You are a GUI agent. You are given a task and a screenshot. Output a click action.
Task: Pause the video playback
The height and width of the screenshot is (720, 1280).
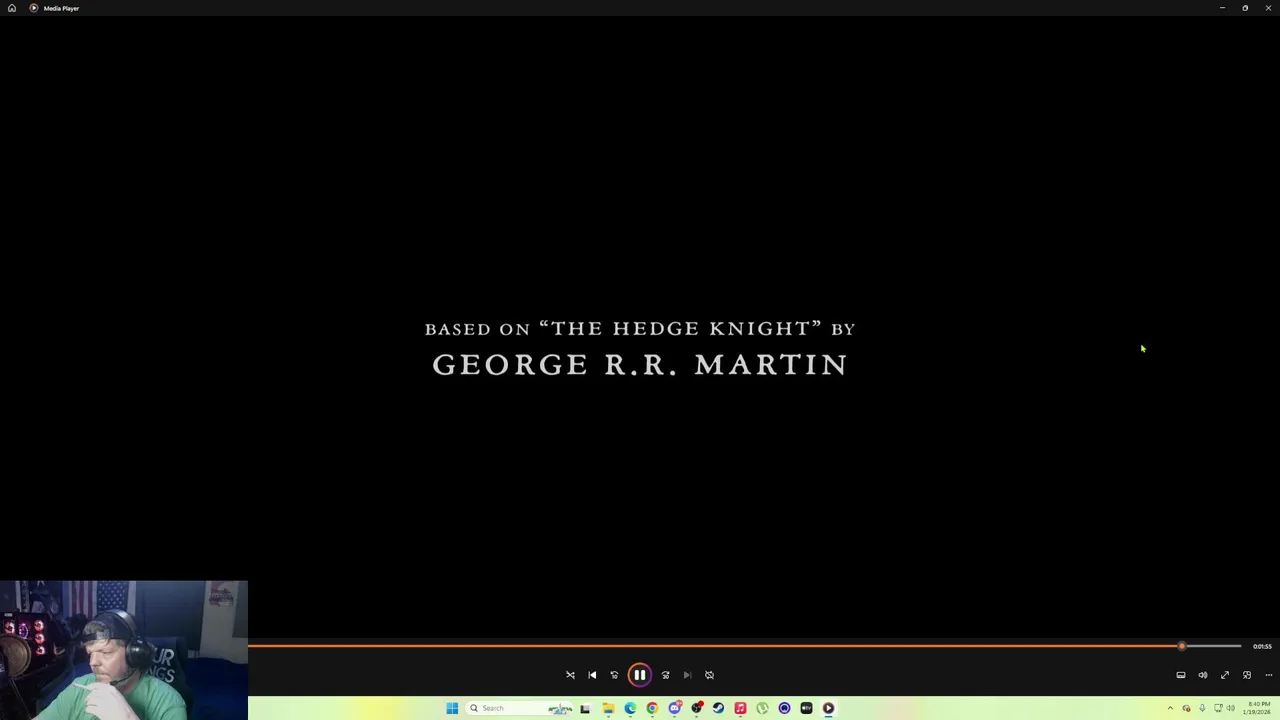(x=639, y=675)
